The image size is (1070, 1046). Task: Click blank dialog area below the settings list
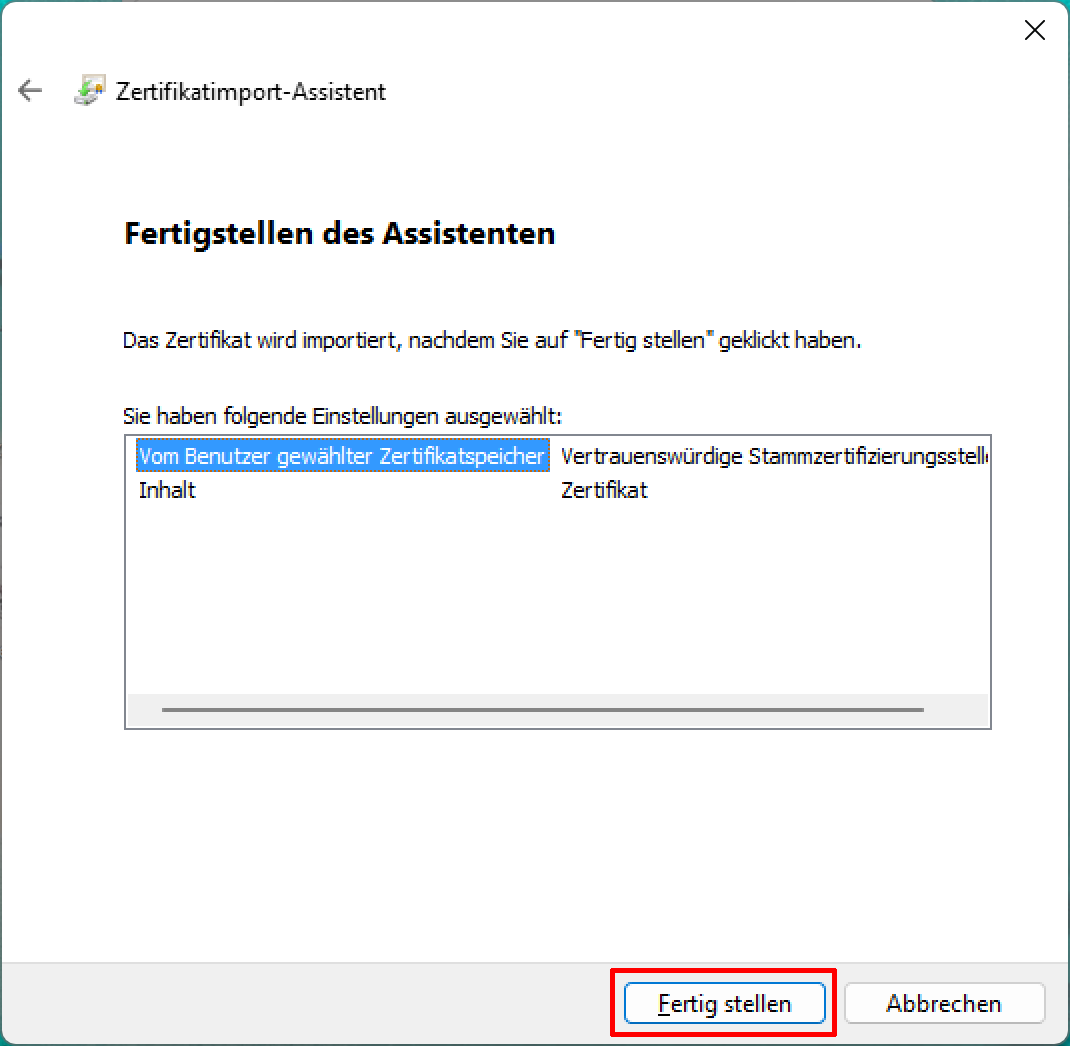pos(535,846)
